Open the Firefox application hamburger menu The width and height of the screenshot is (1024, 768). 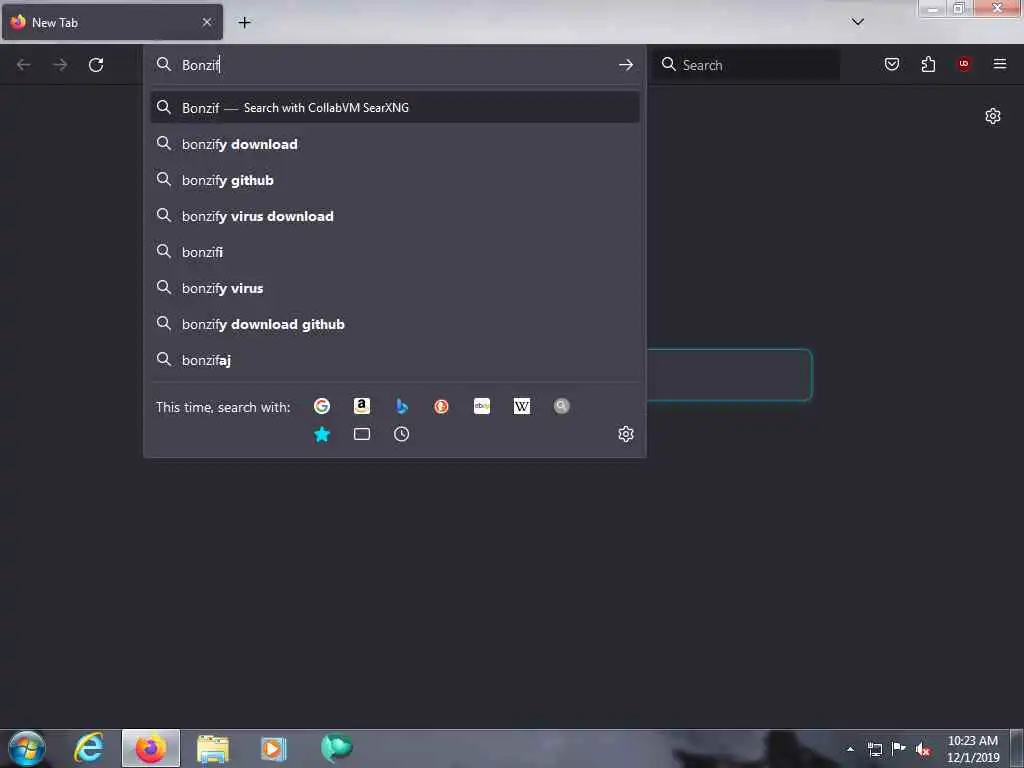1000,64
